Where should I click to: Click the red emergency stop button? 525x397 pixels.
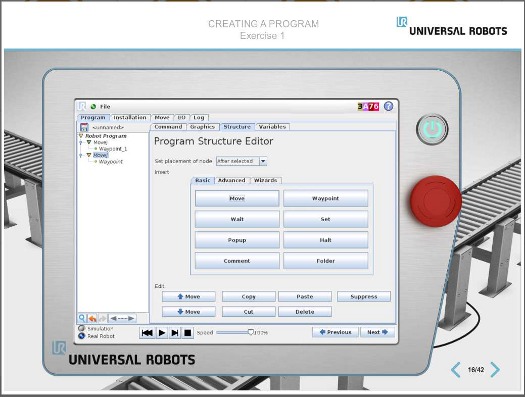(x=436, y=201)
